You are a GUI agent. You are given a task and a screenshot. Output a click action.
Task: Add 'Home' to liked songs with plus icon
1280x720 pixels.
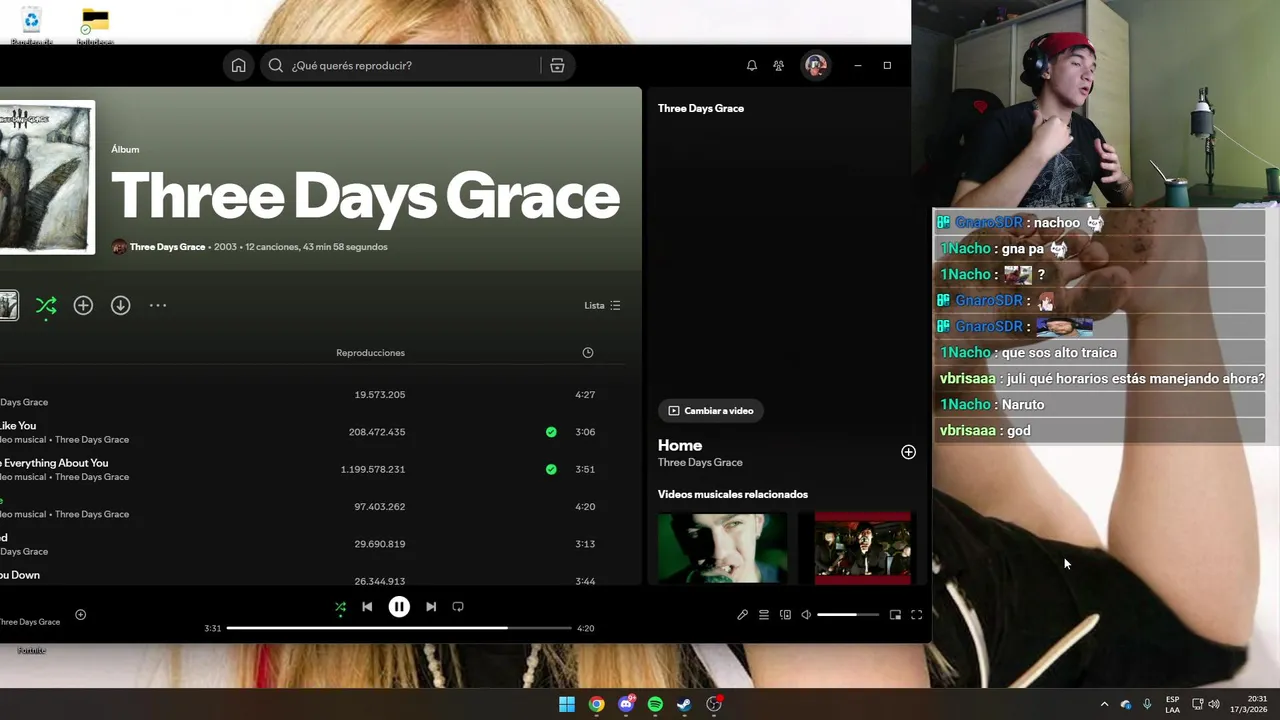click(908, 452)
